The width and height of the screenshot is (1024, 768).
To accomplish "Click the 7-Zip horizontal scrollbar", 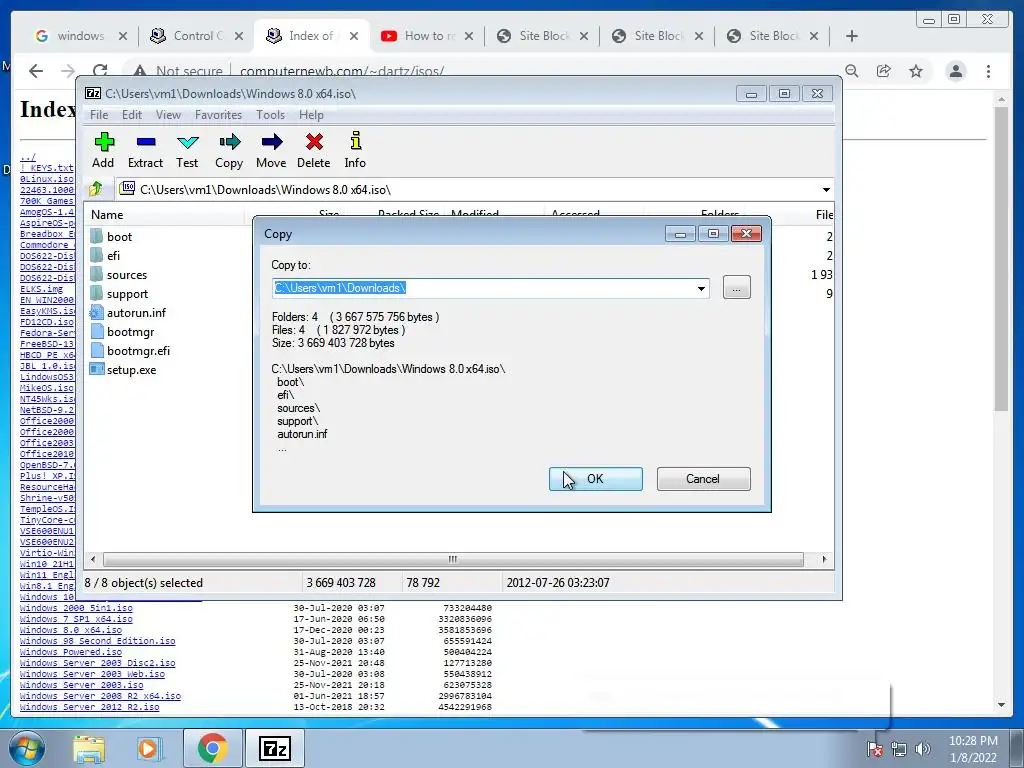I will [x=453, y=560].
